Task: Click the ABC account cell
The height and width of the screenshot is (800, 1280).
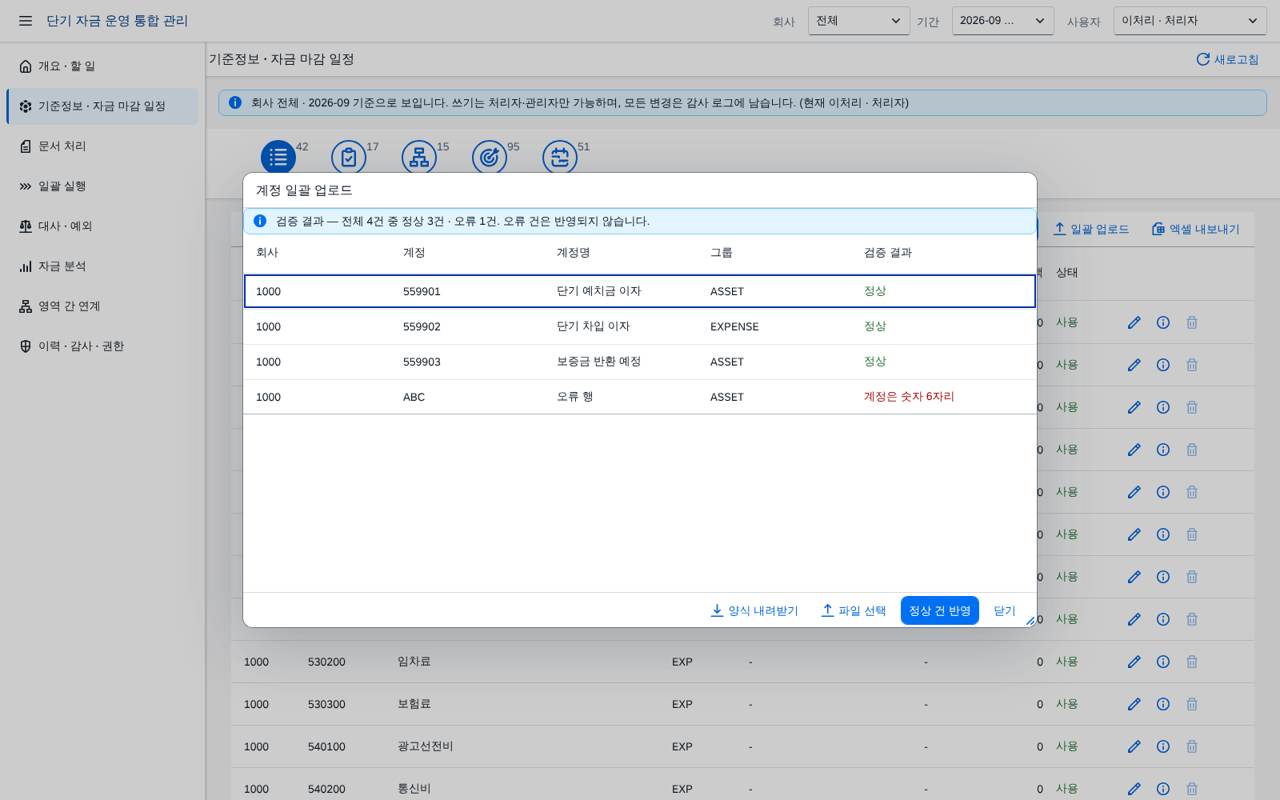Action: 414,397
